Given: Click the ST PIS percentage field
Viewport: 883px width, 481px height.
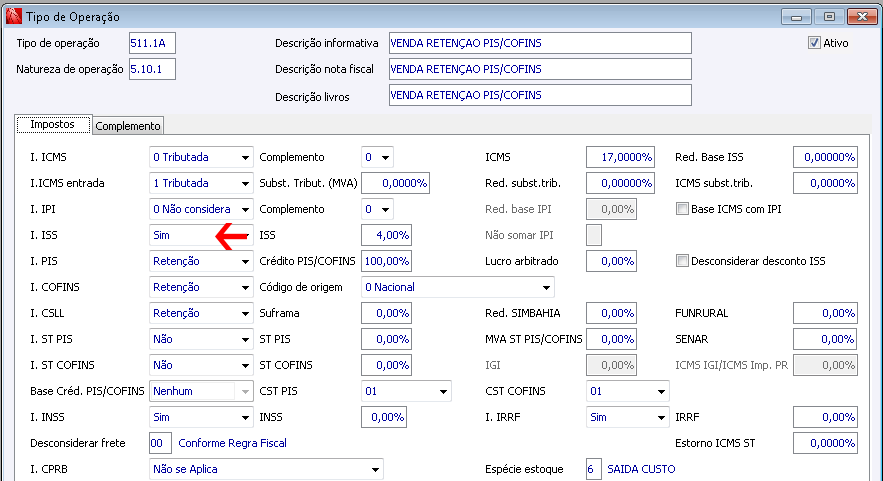Looking at the screenshot, I should 386,339.
